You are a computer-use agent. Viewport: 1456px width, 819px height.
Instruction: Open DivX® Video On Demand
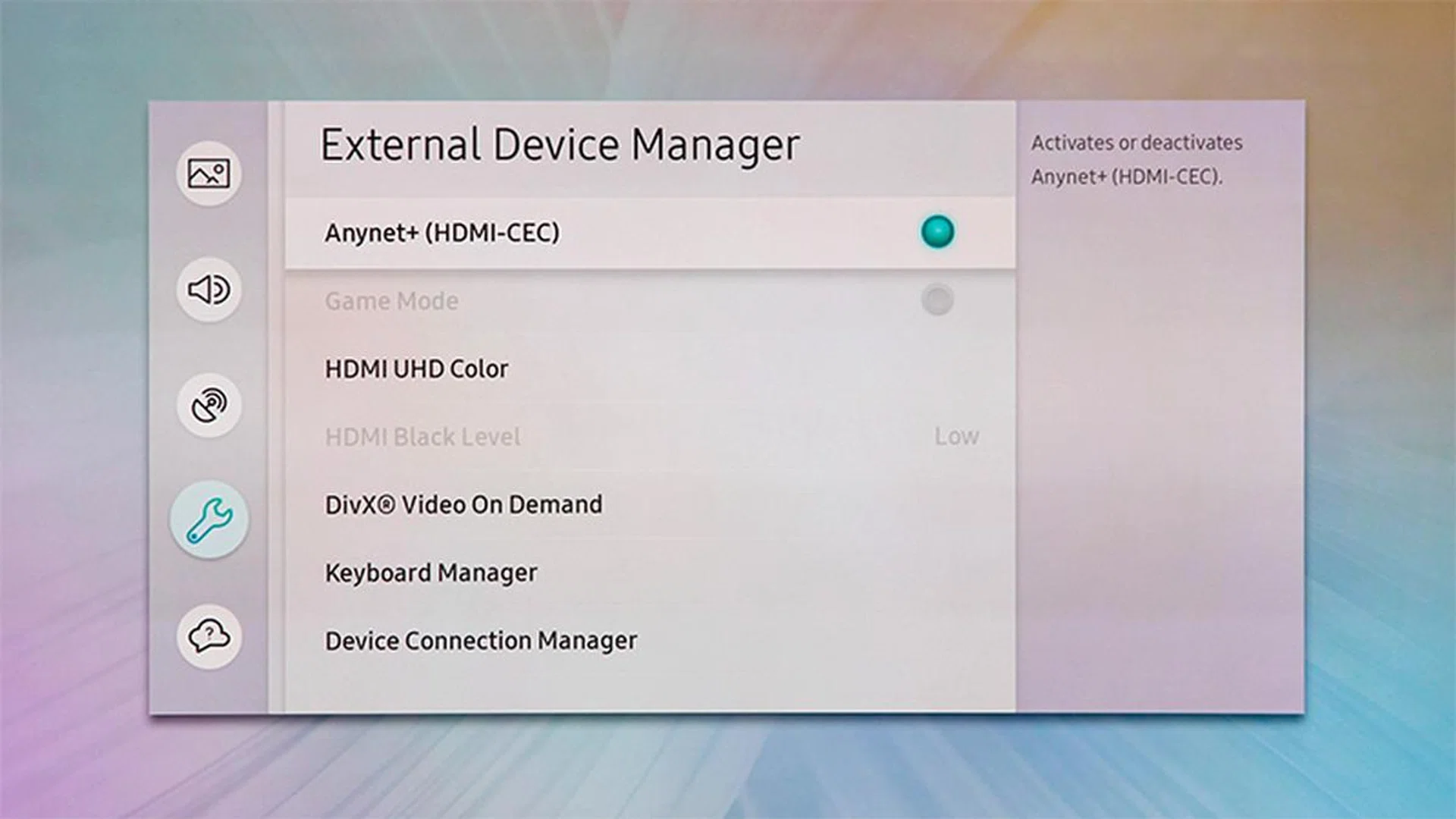pyautogui.click(x=463, y=505)
